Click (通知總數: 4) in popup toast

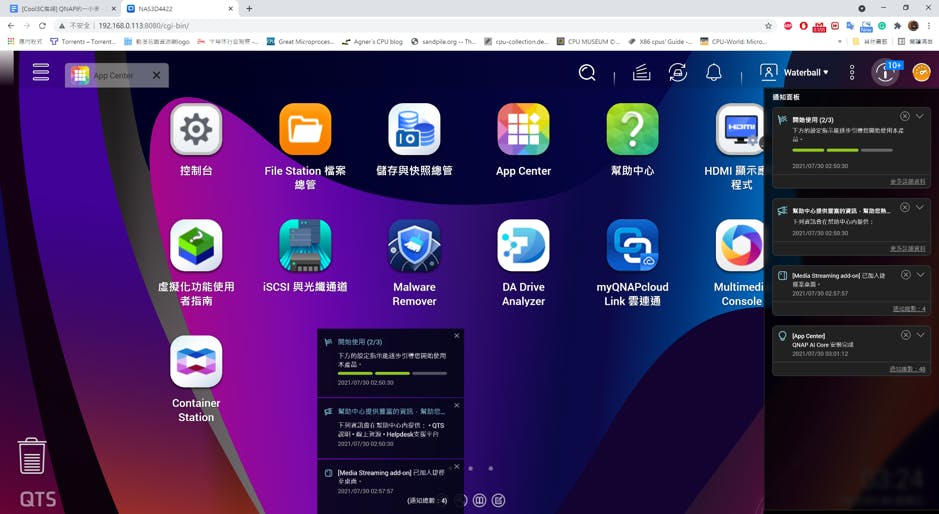tap(427, 501)
